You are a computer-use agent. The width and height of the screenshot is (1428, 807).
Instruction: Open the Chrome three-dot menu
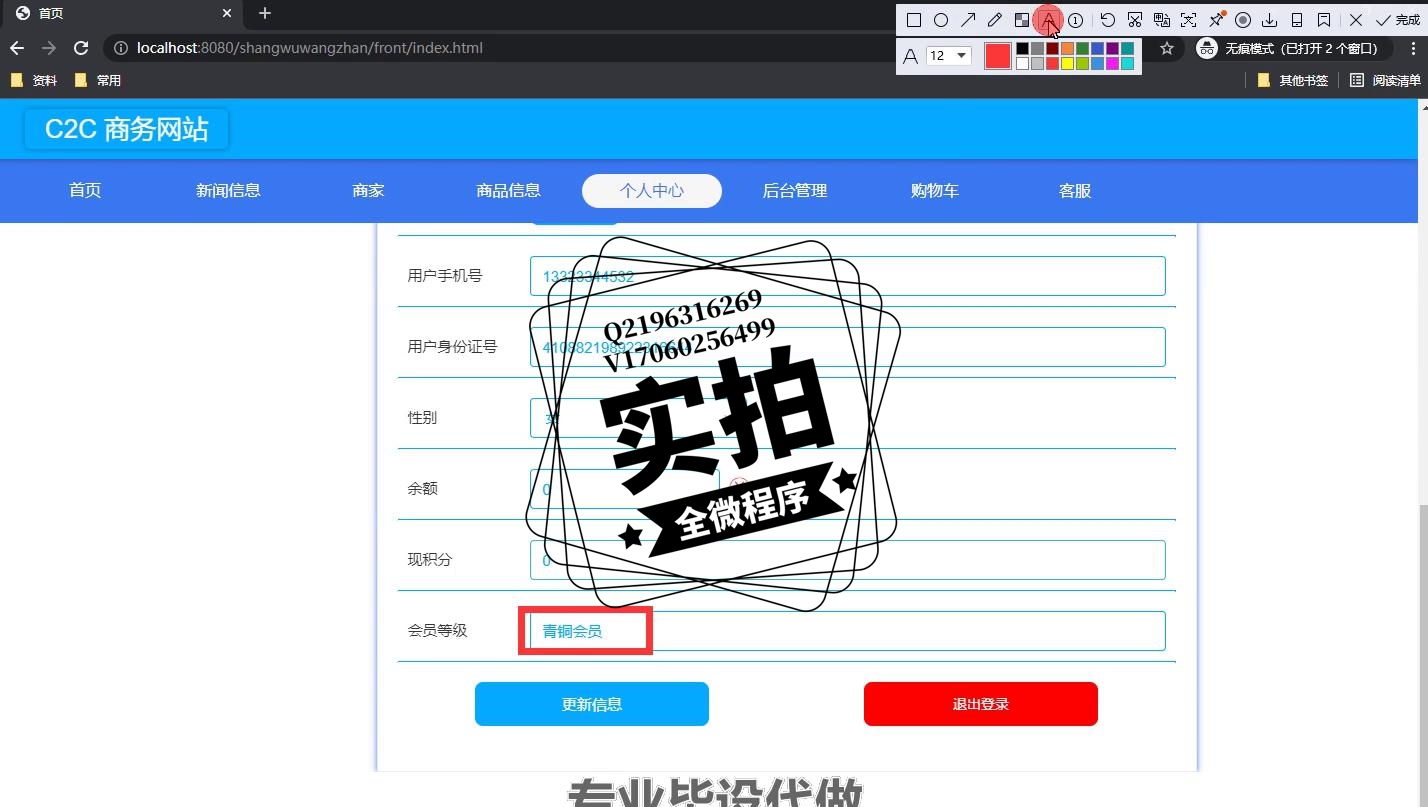pyautogui.click(x=1413, y=48)
